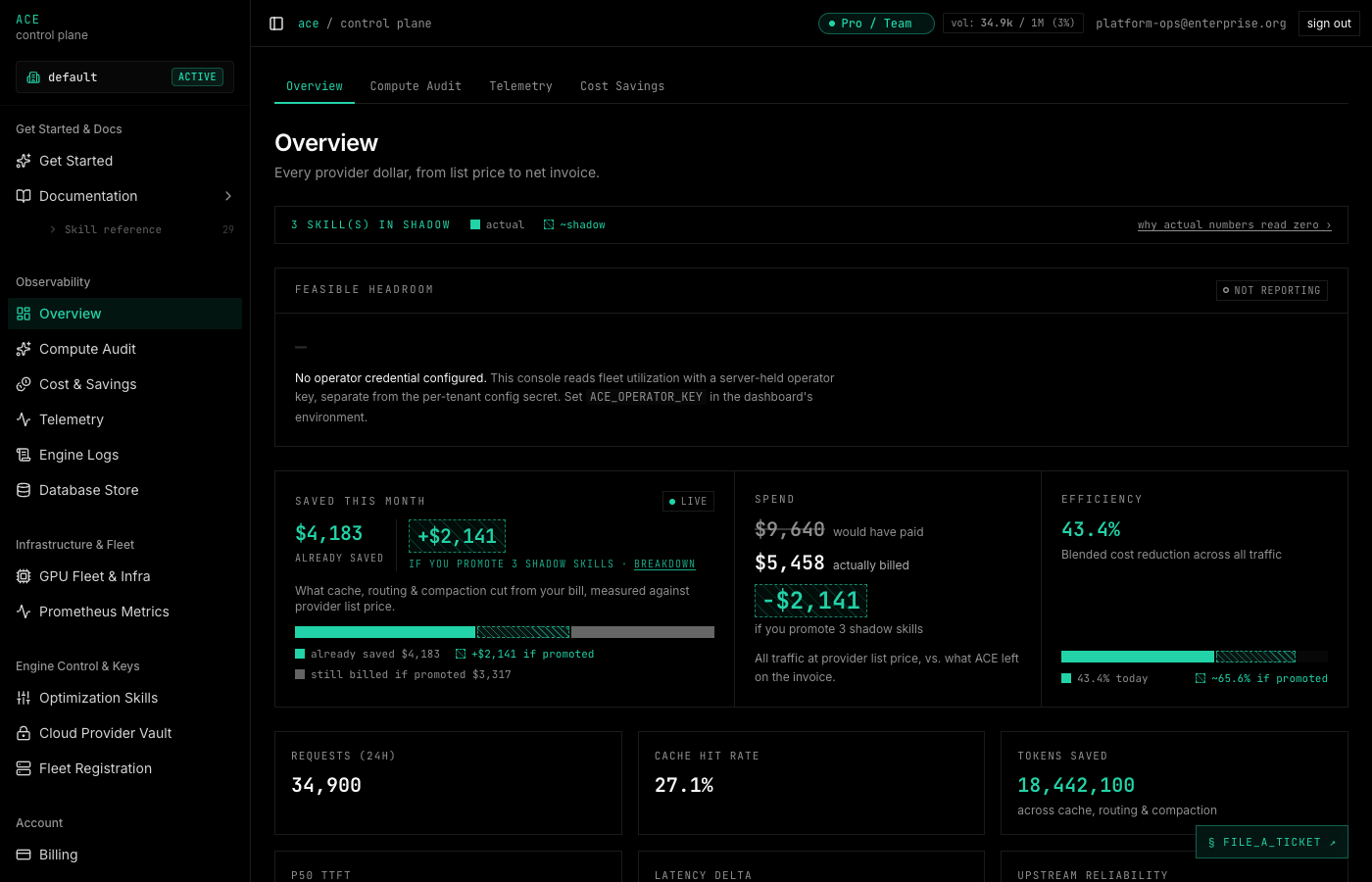
Task: Select the Overview tab
Action: tap(315, 86)
